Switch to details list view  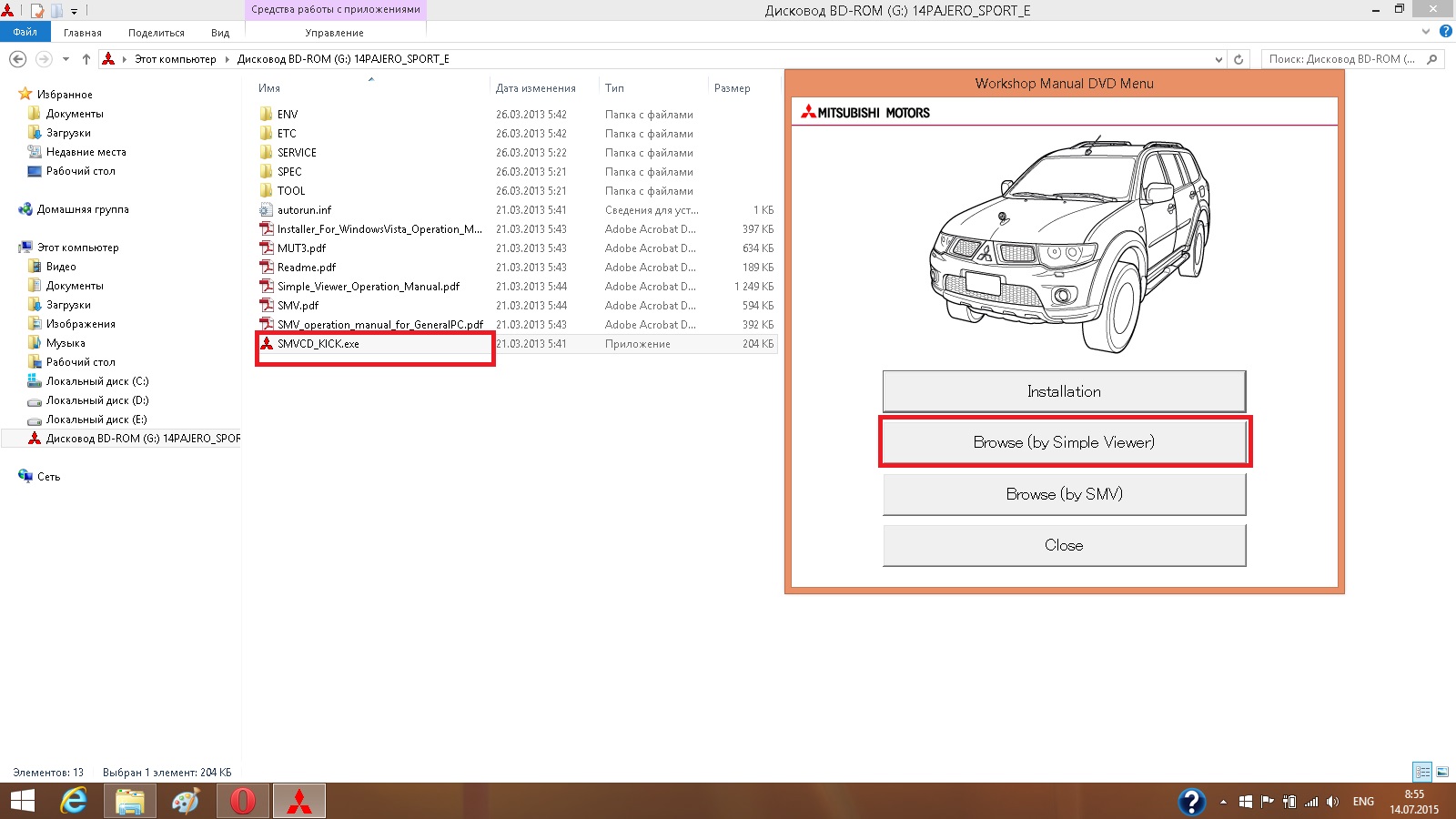[x=1422, y=772]
